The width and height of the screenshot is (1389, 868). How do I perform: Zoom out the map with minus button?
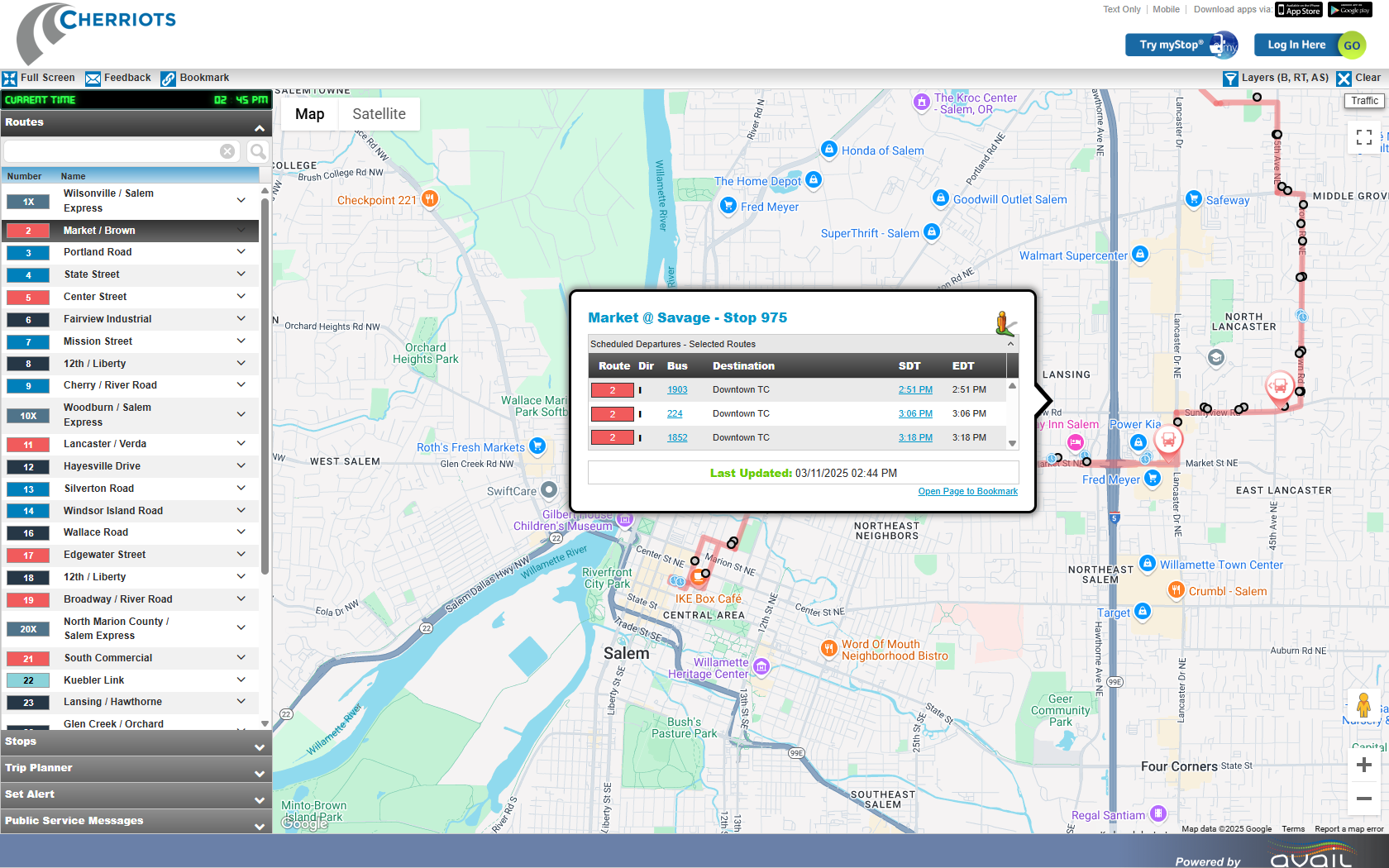[x=1363, y=799]
